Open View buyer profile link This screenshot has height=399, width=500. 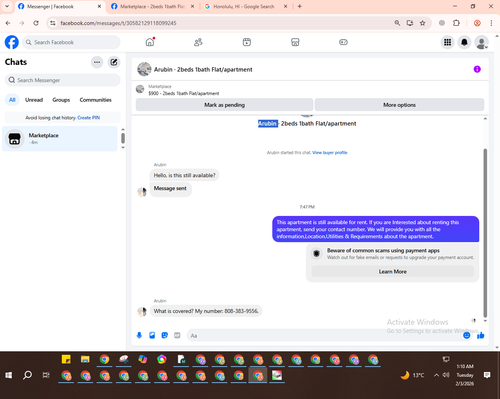point(330,153)
